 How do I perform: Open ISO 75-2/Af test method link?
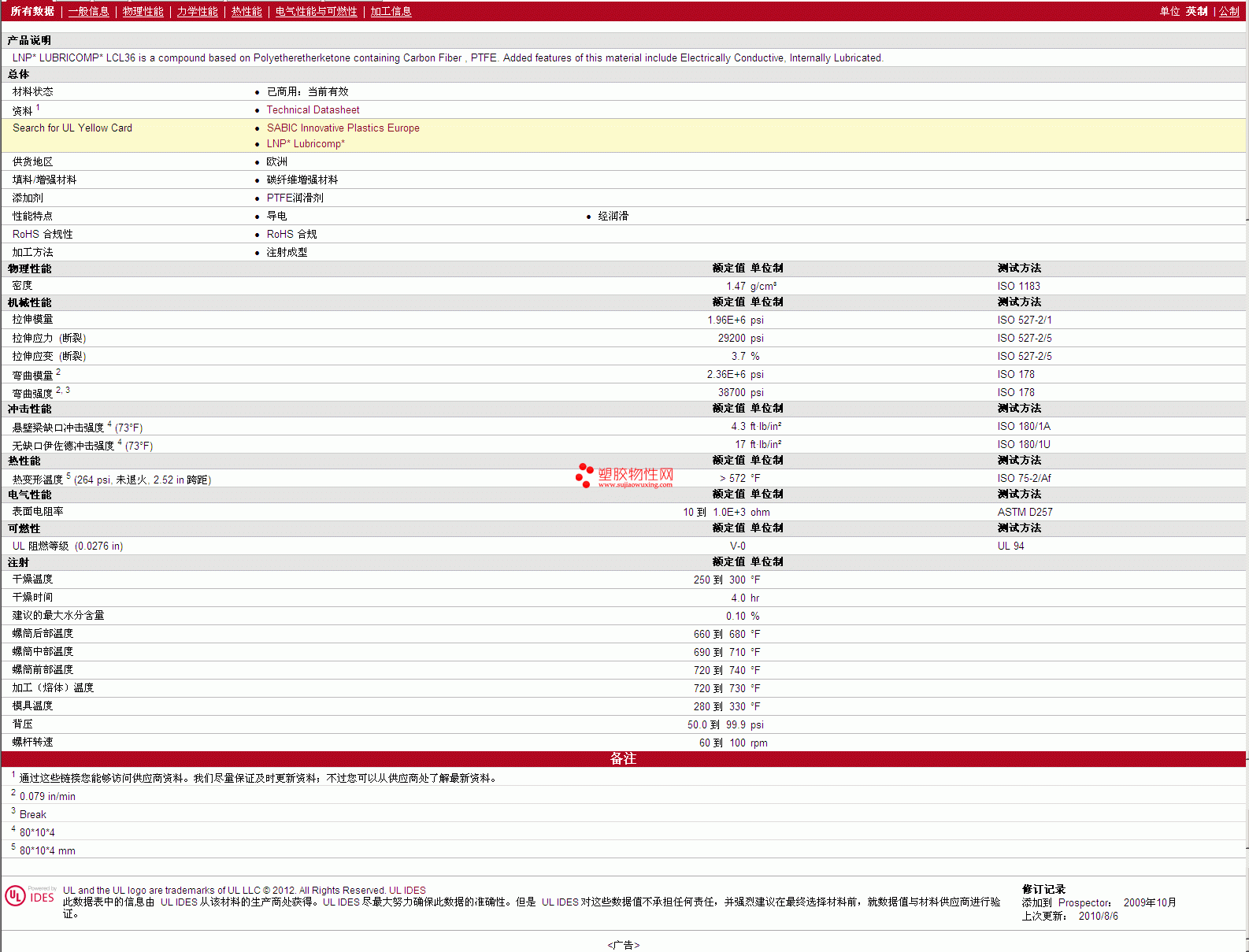(1024, 478)
